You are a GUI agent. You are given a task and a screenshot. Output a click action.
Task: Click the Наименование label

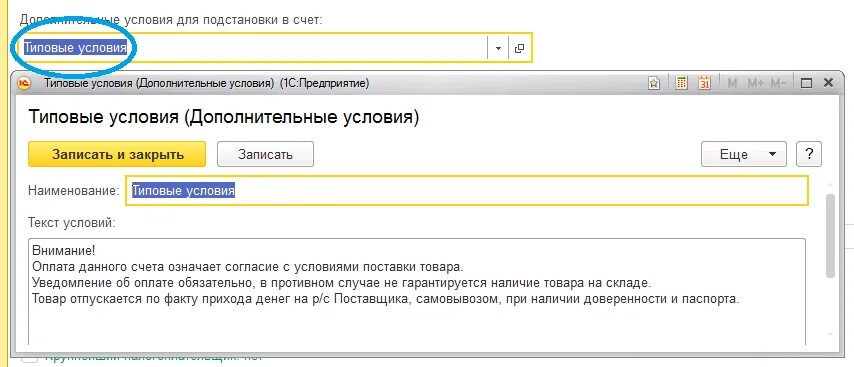click(x=73, y=191)
